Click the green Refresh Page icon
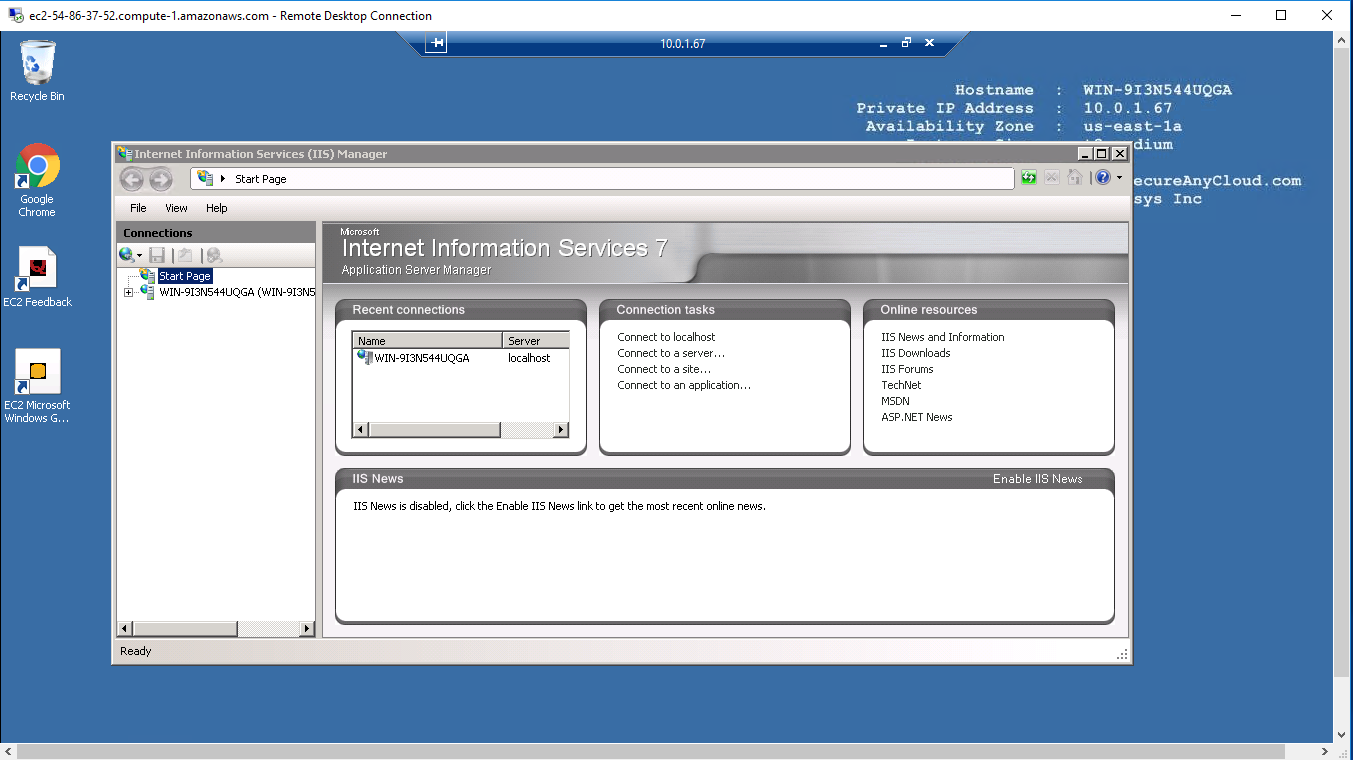 (1028, 178)
